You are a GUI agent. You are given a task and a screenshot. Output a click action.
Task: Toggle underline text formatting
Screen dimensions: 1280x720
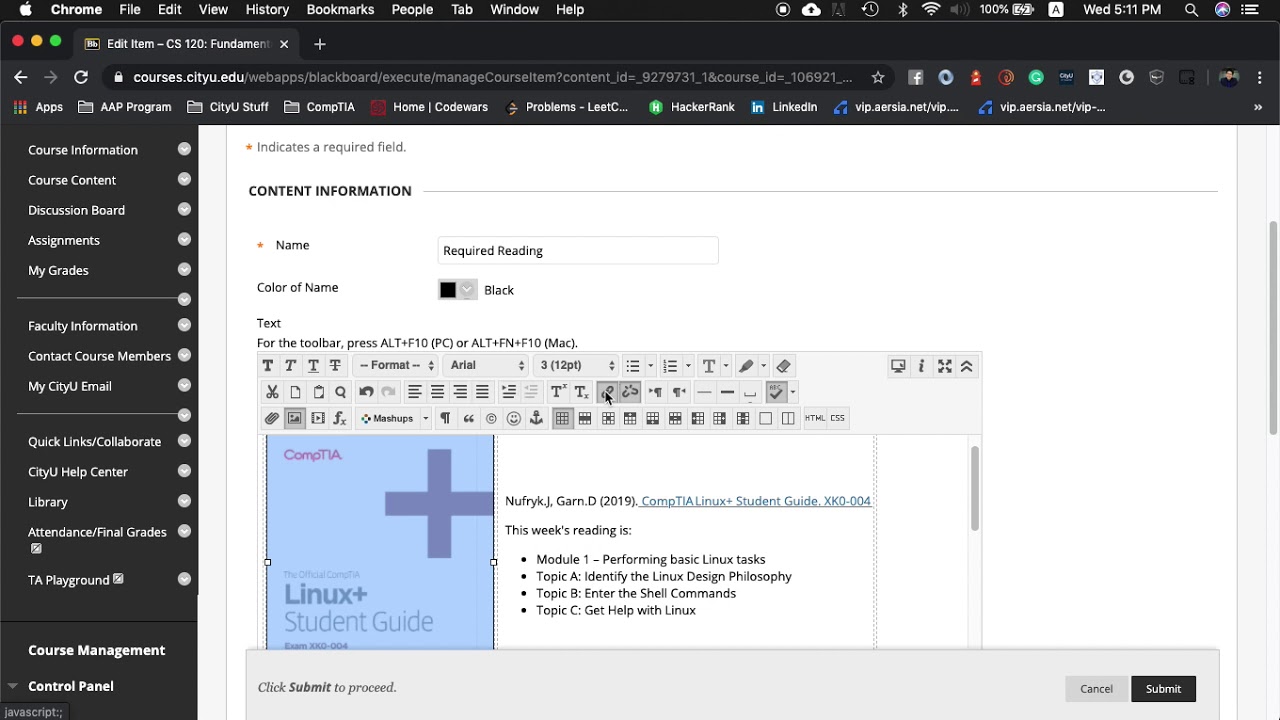313,366
